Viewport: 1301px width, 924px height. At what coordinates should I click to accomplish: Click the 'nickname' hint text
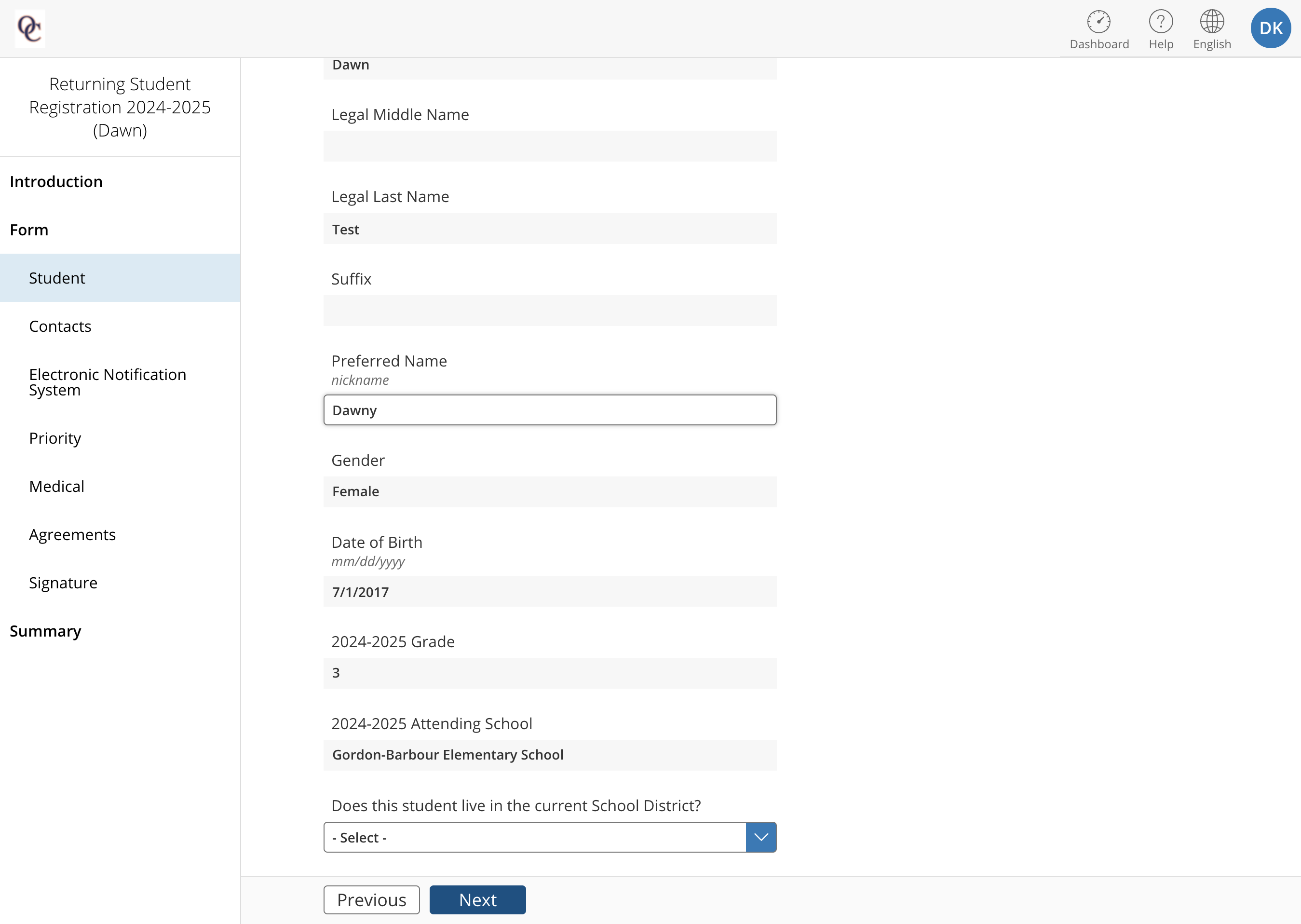[x=360, y=380]
